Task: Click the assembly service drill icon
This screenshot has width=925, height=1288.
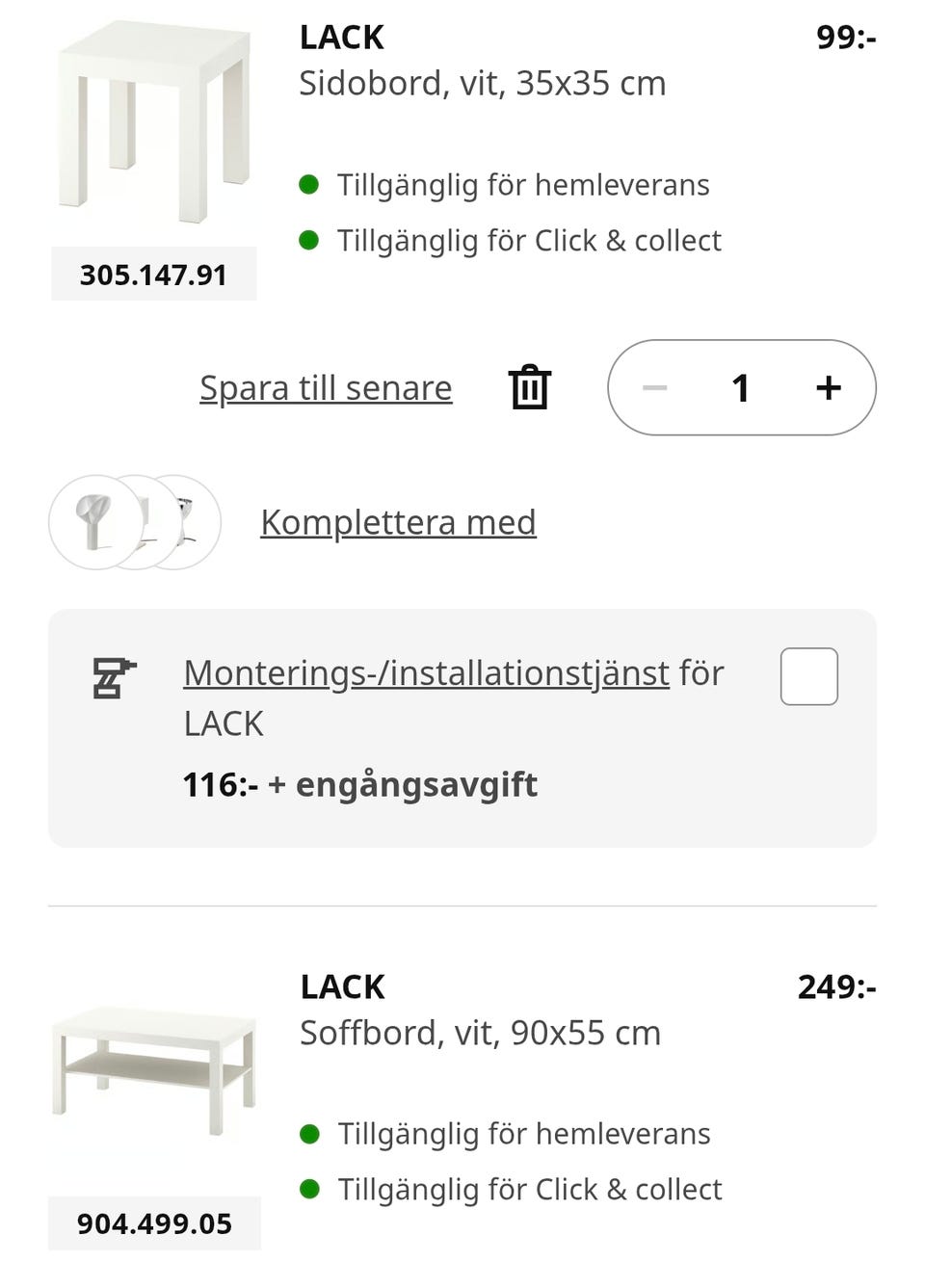Action: point(114,677)
